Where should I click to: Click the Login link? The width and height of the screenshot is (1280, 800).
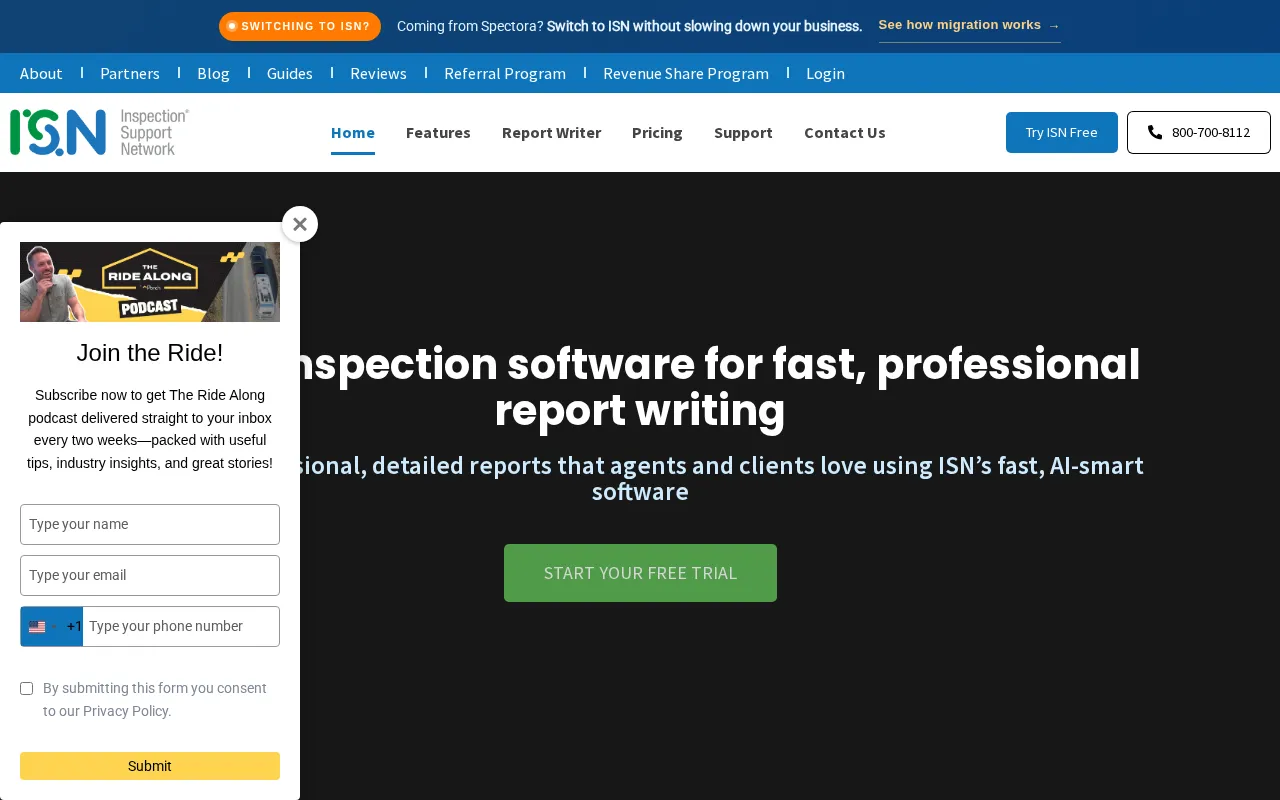(x=825, y=73)
